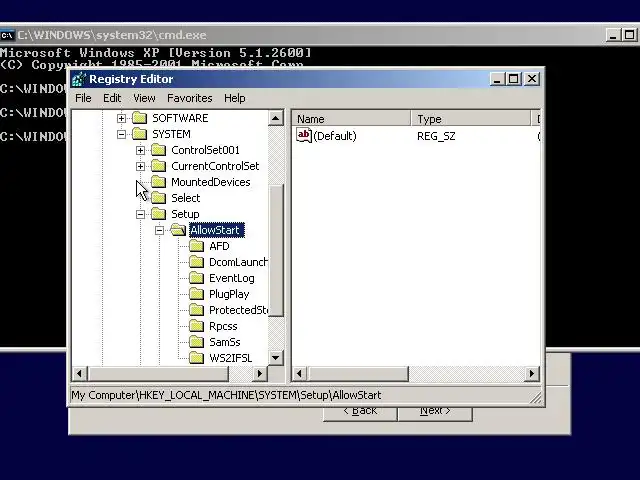Viewport: 640px width, 480px height.
Task: Open the View menu
Action: [144, 98]
